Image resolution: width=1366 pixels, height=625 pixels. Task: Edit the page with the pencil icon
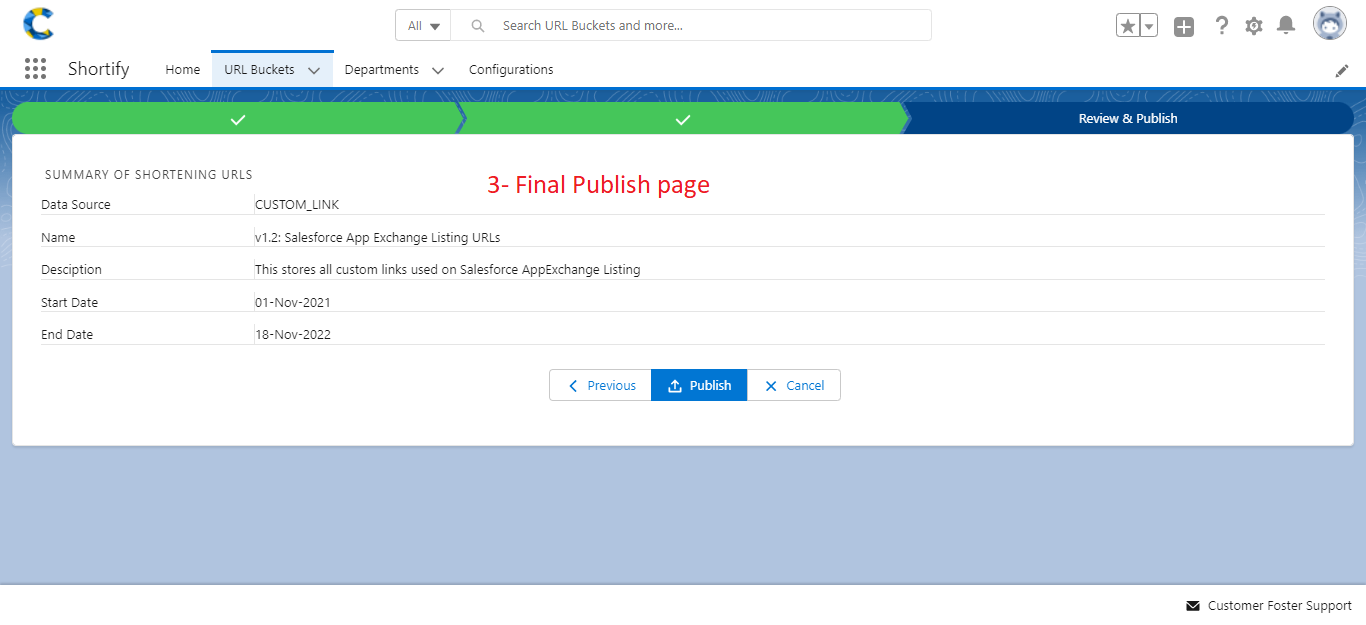[x=1342, y=70]
